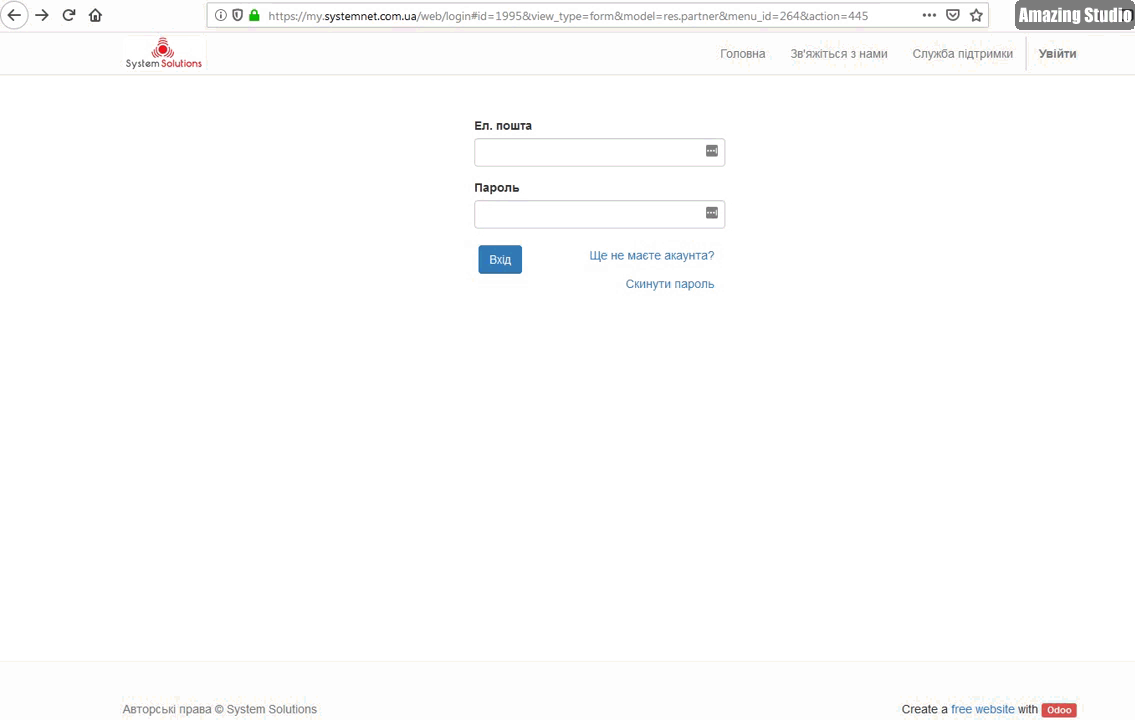Open the free website link
This screenshot has height=720, width=1135.
point(982,709)
